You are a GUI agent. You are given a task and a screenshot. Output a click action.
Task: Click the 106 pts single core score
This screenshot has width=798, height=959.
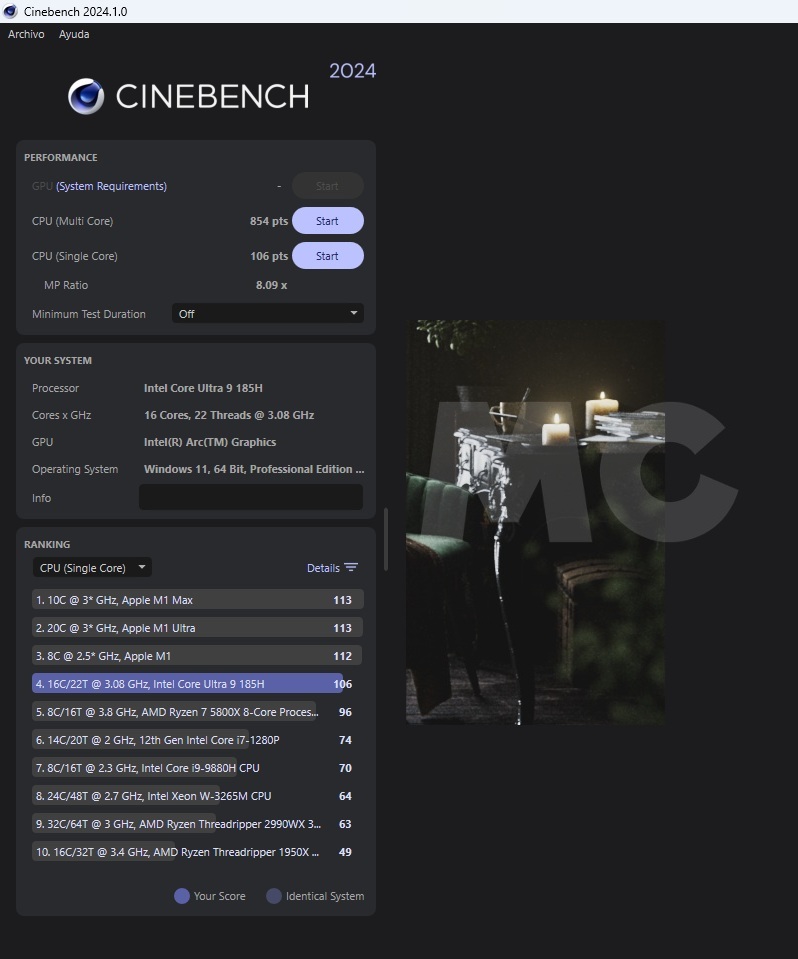tap(268, 256)
